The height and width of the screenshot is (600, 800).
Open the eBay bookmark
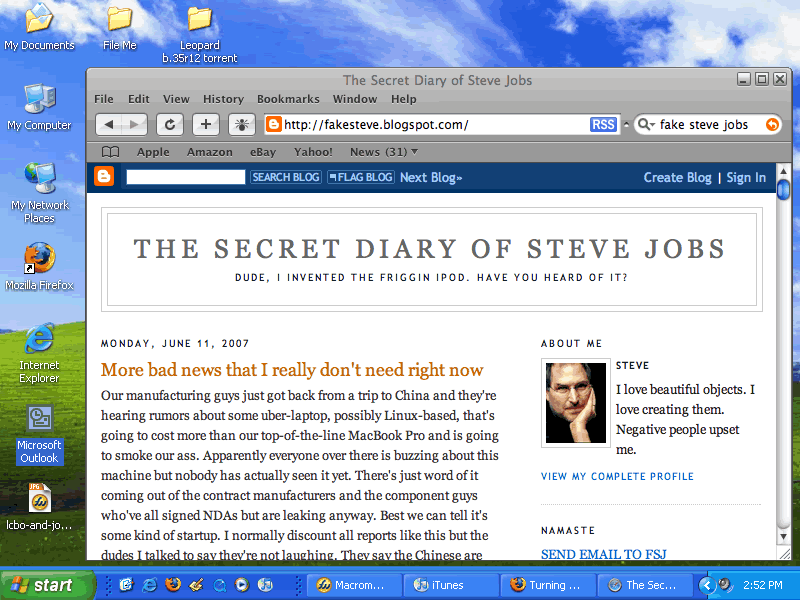(x=263, y=152)
